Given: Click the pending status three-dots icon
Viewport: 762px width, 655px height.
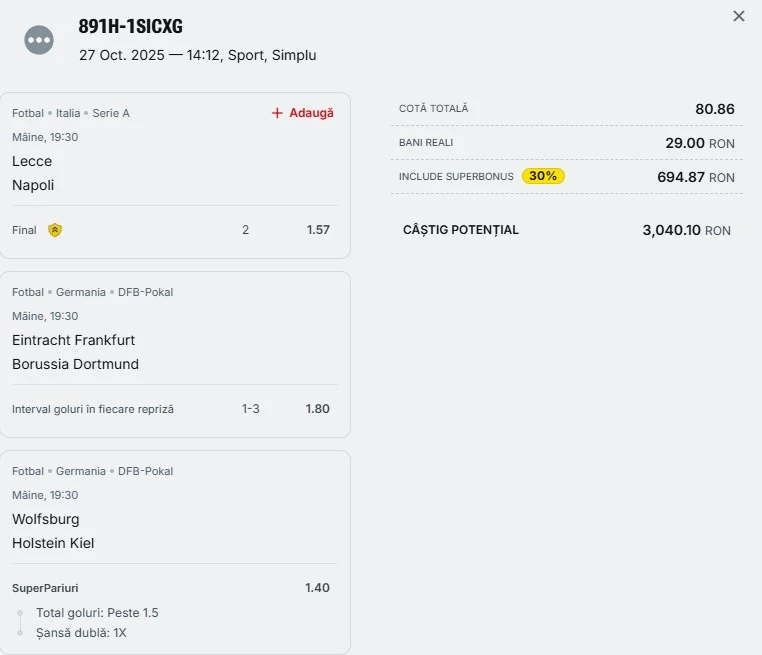Looking at the screenshot, I should pos(39,40).
